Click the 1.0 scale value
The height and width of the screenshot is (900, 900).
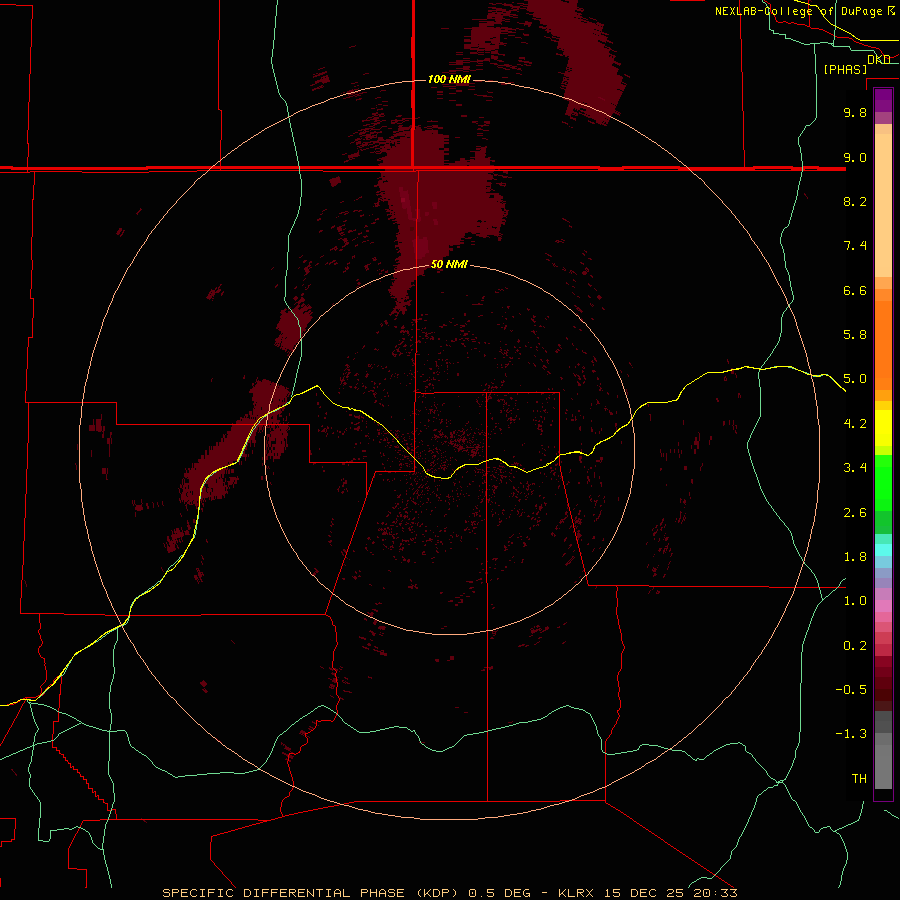tap(855, 601)
